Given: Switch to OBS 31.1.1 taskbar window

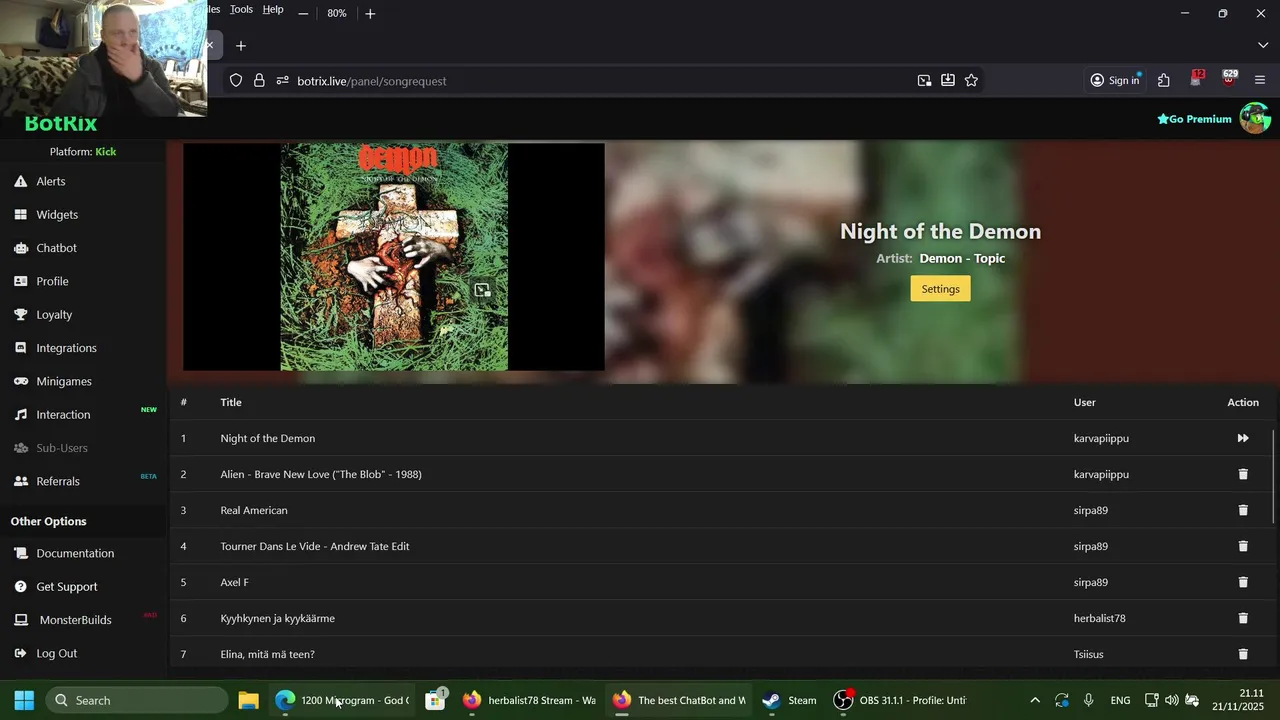Looking at the screenshot, I should pyautogui.click(x=900, y=700).
